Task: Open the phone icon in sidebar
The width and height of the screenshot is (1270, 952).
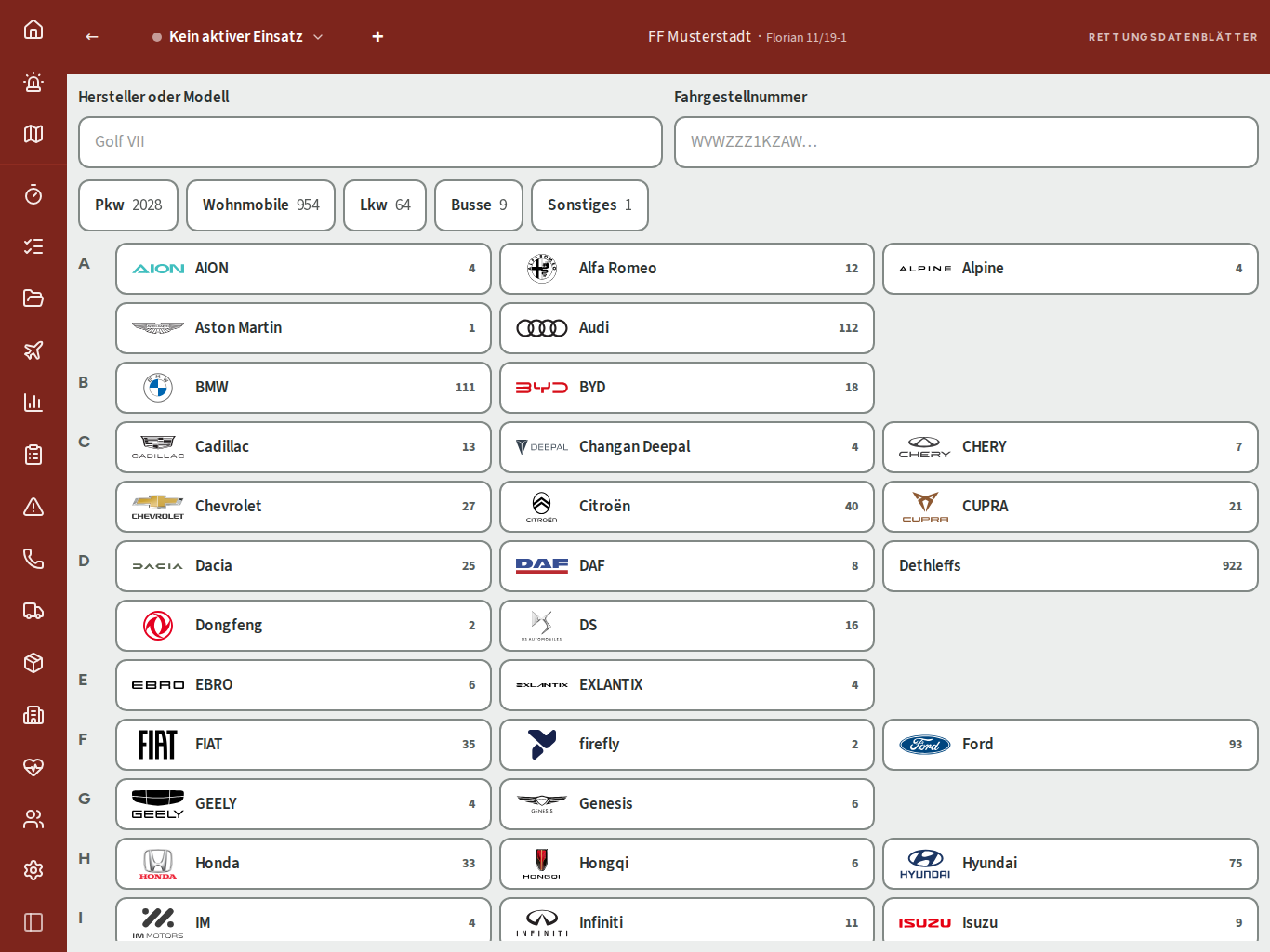Action: click(33, 559)
